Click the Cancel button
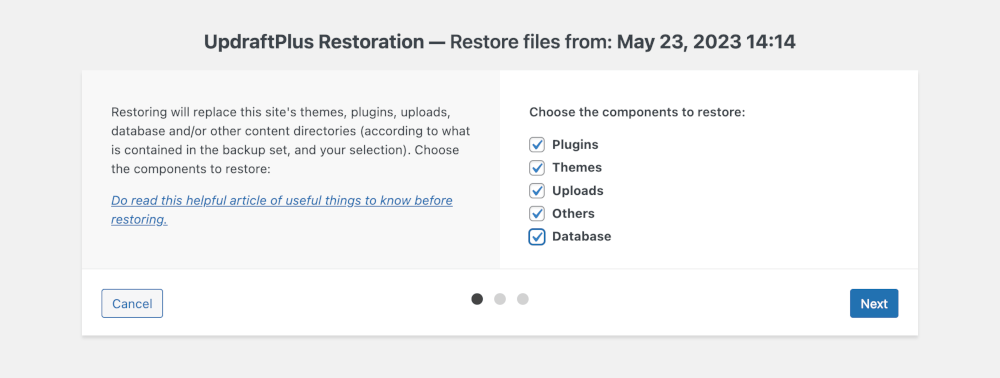This screenshot has height=378, width=1000. pos(132,303)
